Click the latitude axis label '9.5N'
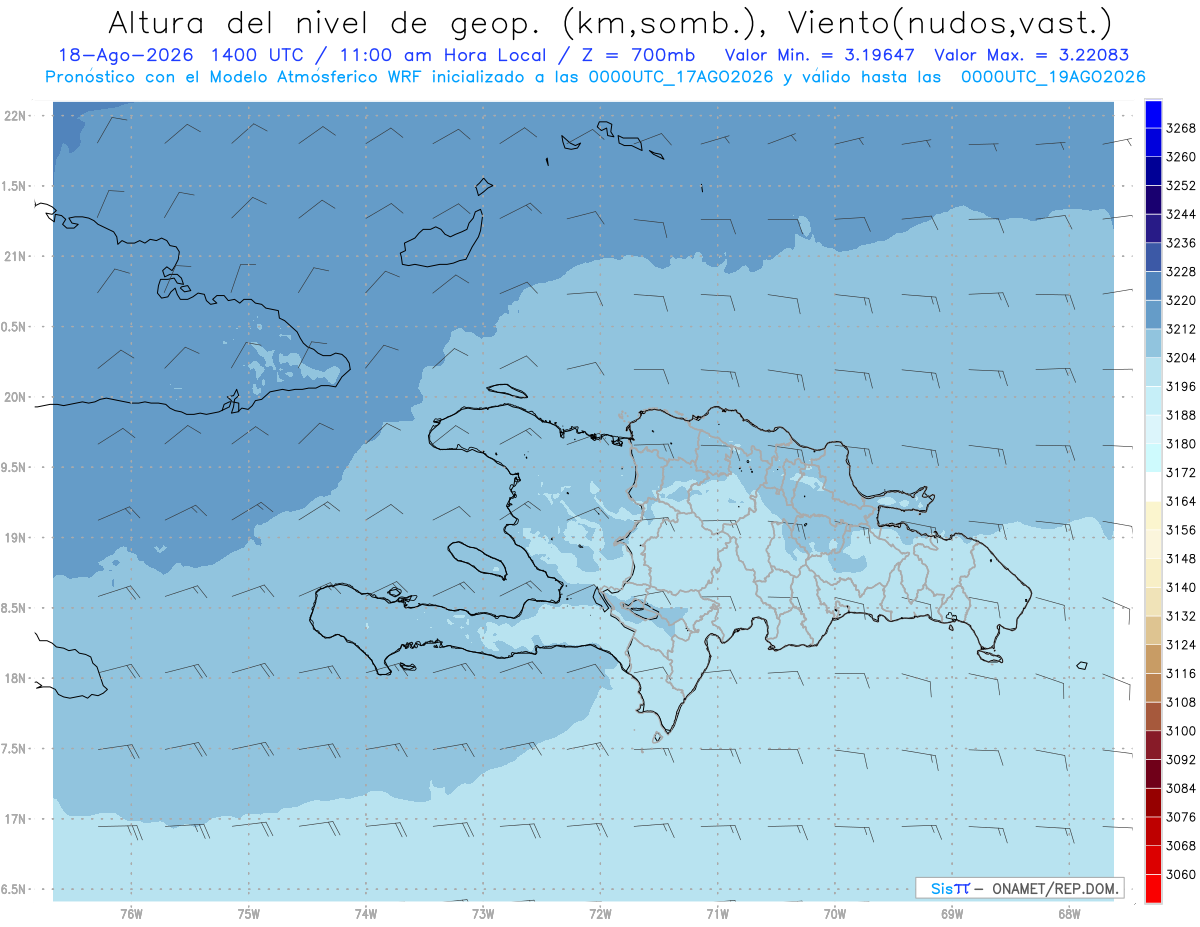The height and width of the screenshot is (927, 1200). (x=14, y=468)
